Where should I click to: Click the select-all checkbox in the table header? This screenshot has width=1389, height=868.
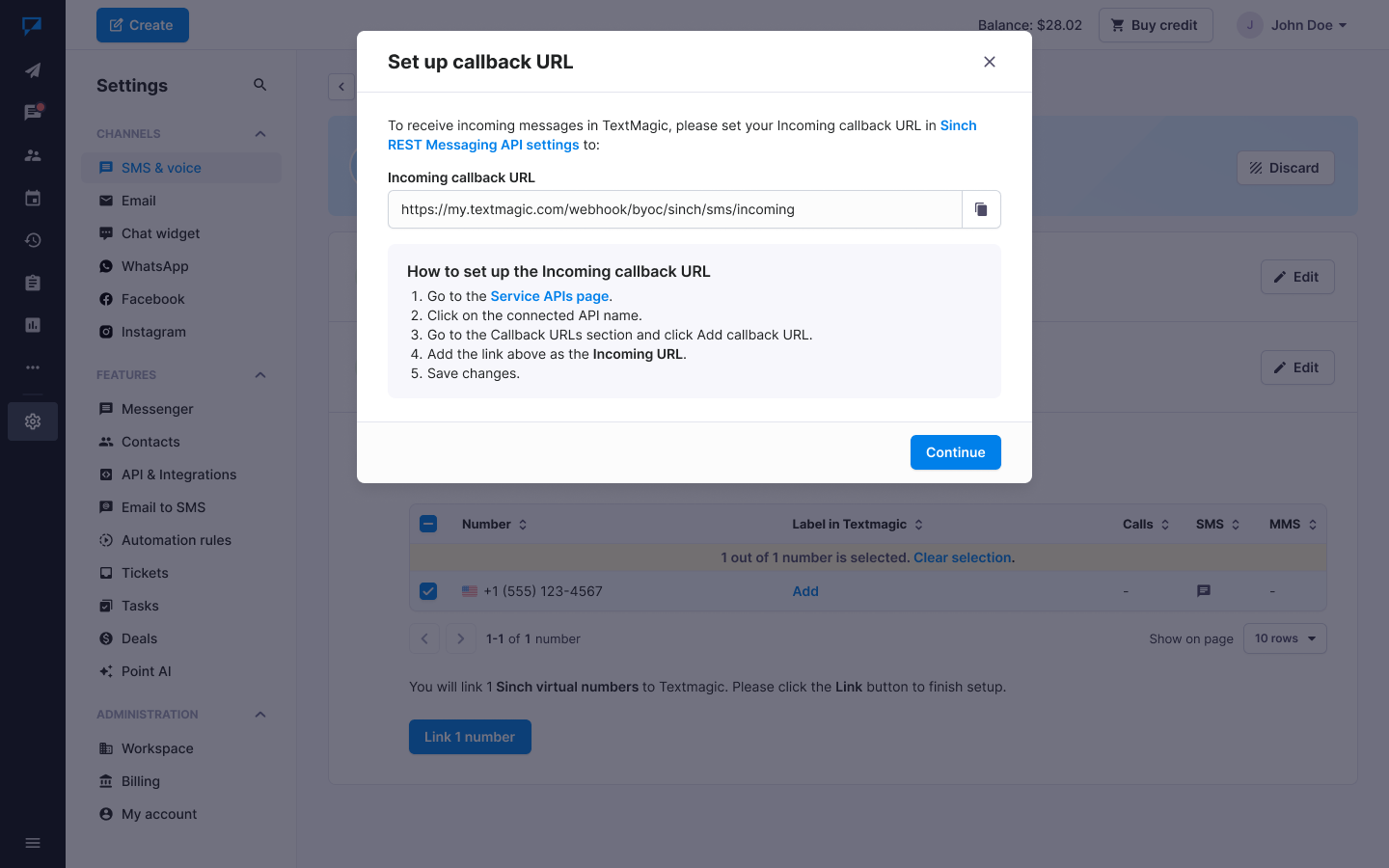point(427,524)
